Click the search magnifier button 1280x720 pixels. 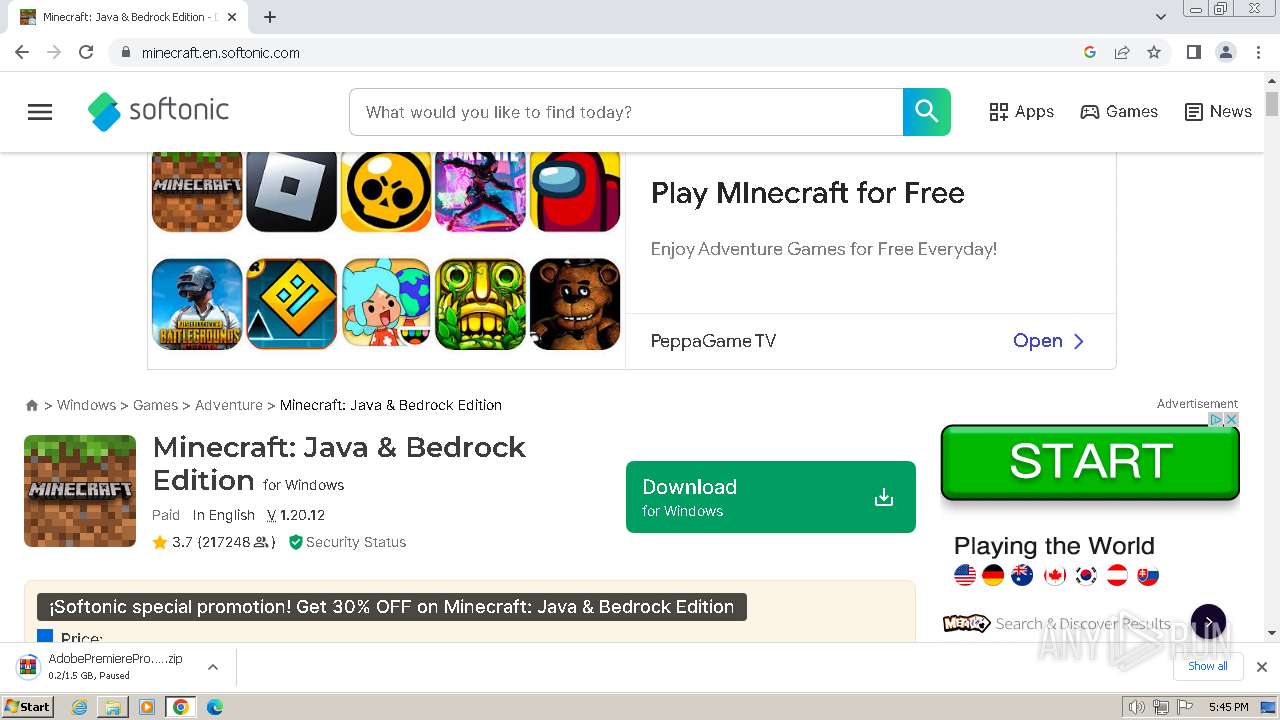tap(927, 112)
